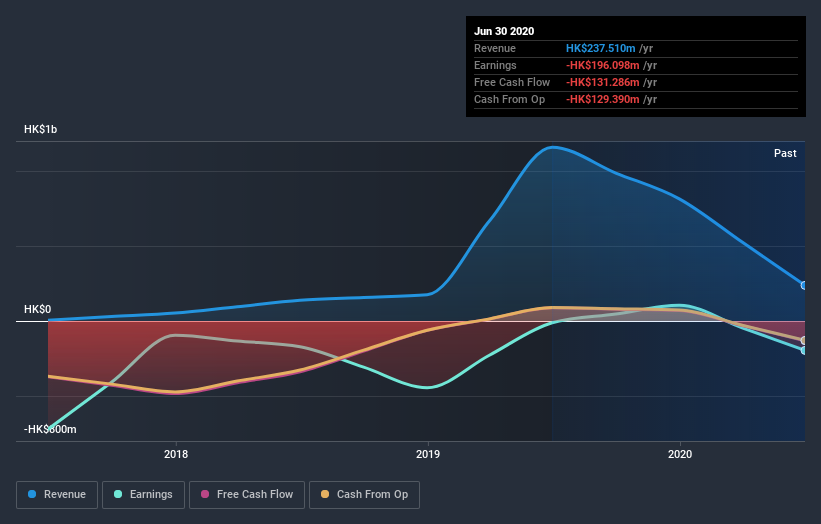Image resolution: width=821 pixels, height=524 pixels.
Task: Click the earnings line trough near 2019
Action: pos(428,387)
